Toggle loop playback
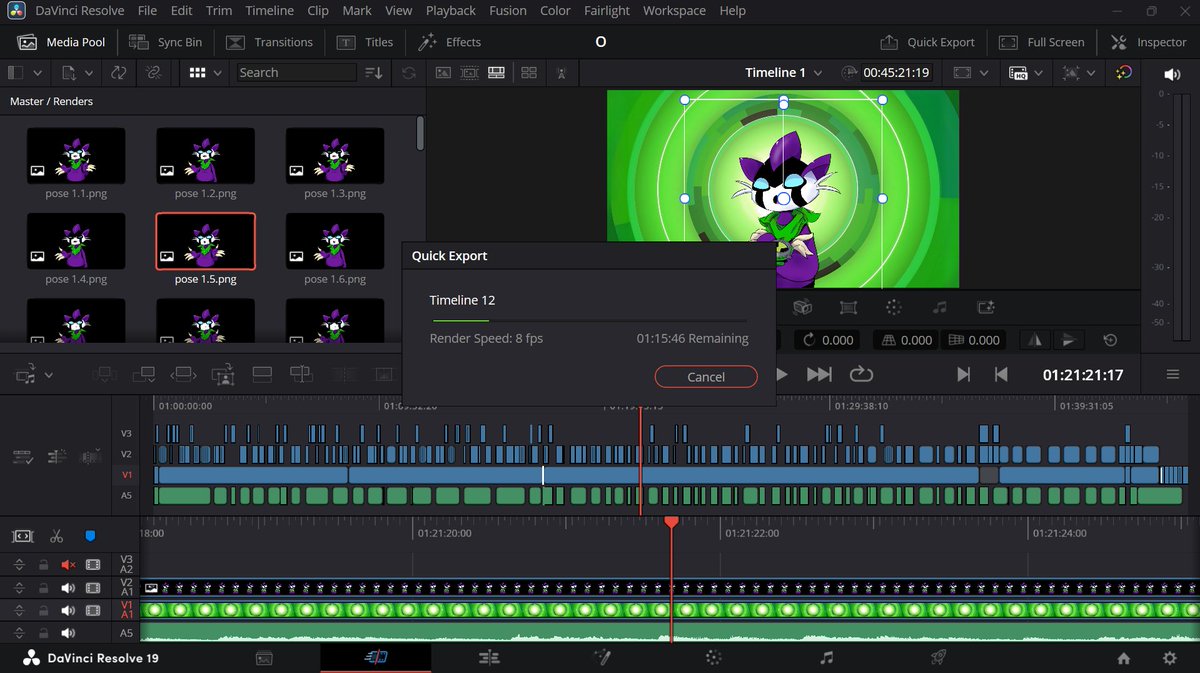Image resolution: width=1200 pixels, height=673 pixels. click(x=861, y=374)
